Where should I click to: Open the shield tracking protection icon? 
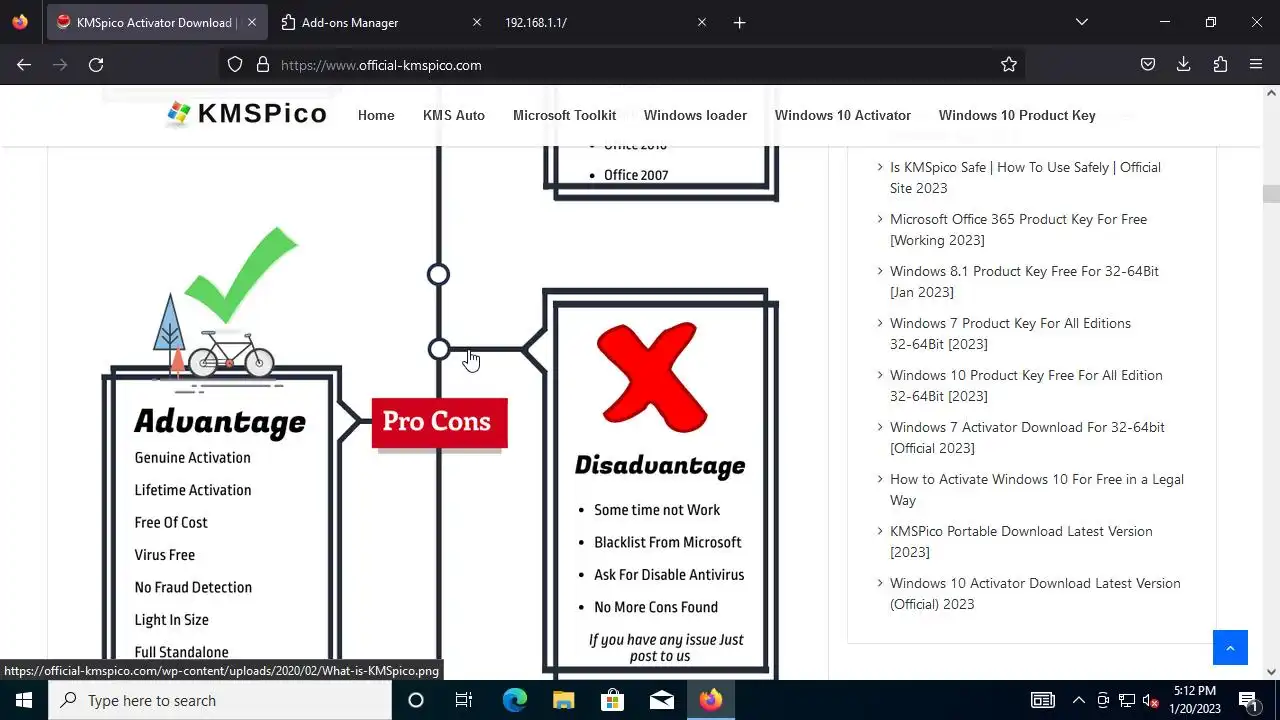[235, 65]
